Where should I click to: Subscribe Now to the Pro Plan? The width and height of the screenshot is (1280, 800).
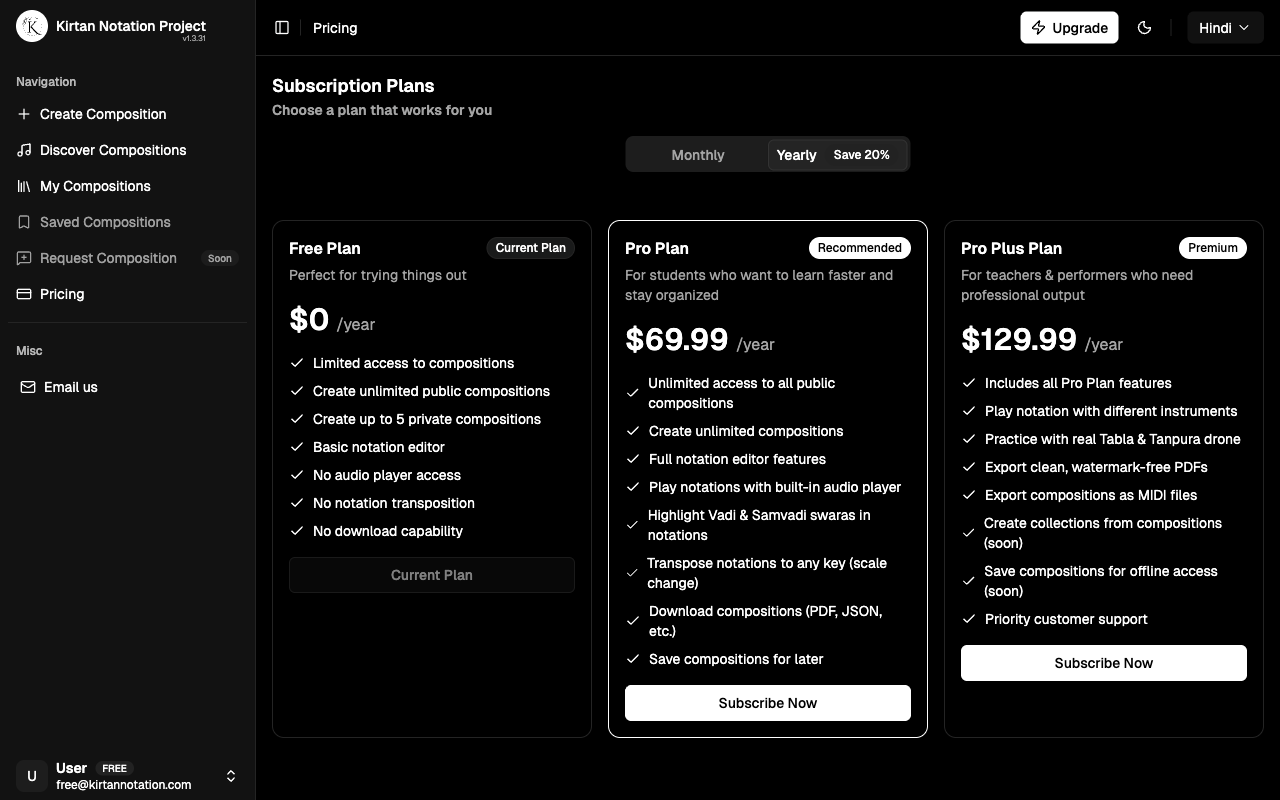[x=767, y=703]
